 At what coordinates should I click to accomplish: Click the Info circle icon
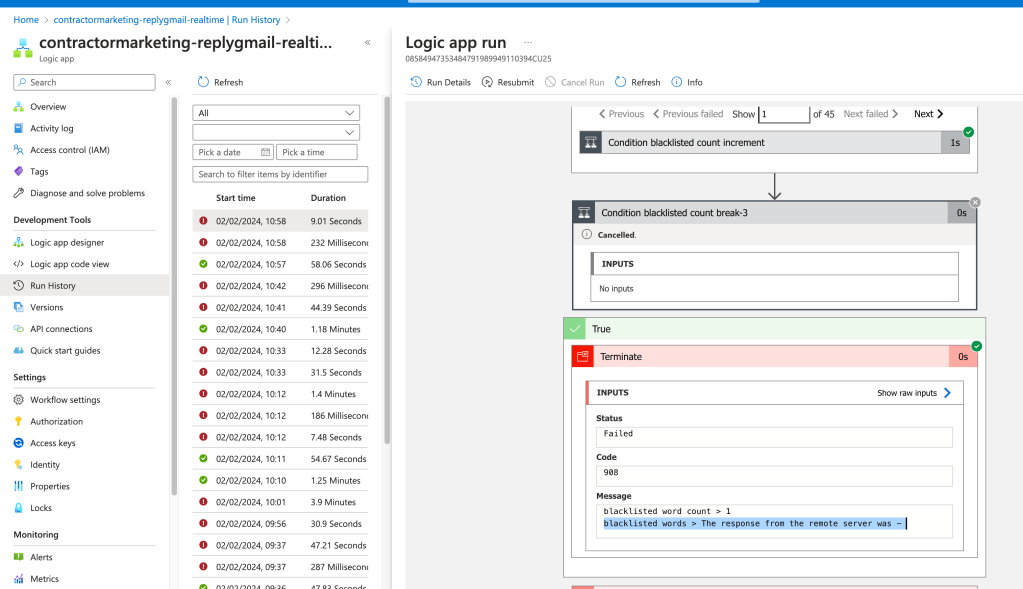[x=677, y=82]
